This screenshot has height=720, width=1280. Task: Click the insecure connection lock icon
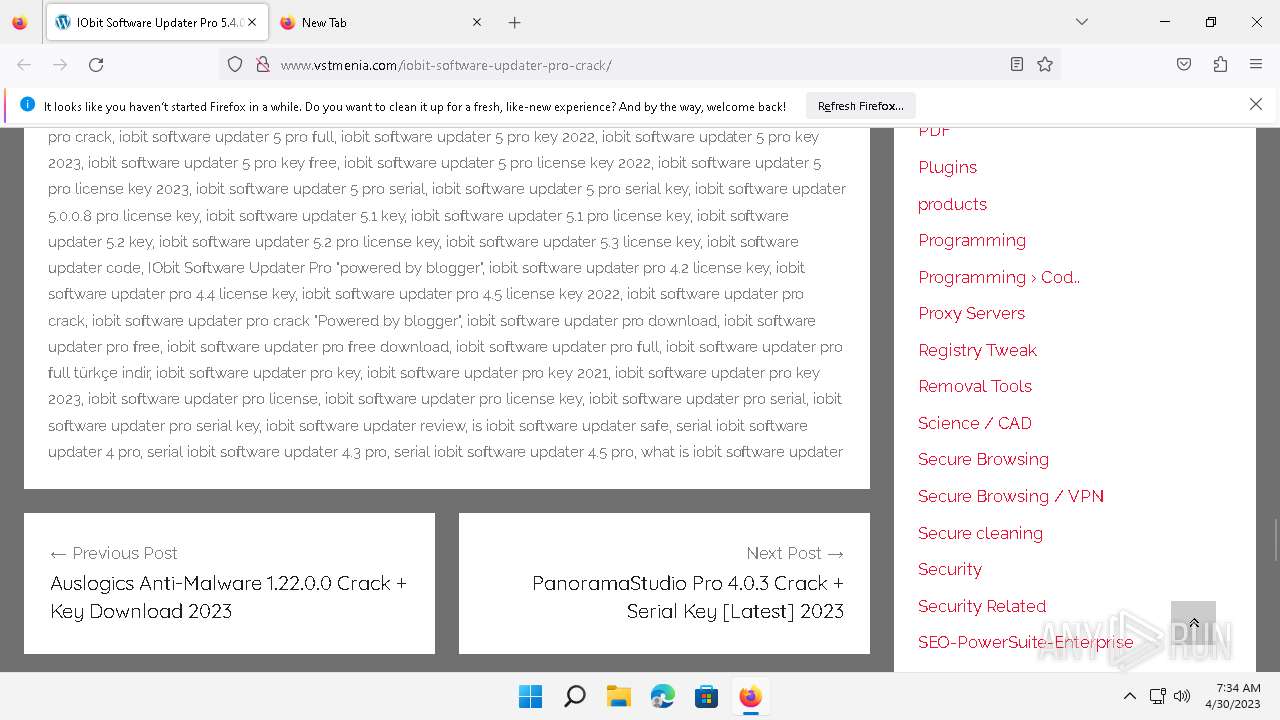pos(263,64)
